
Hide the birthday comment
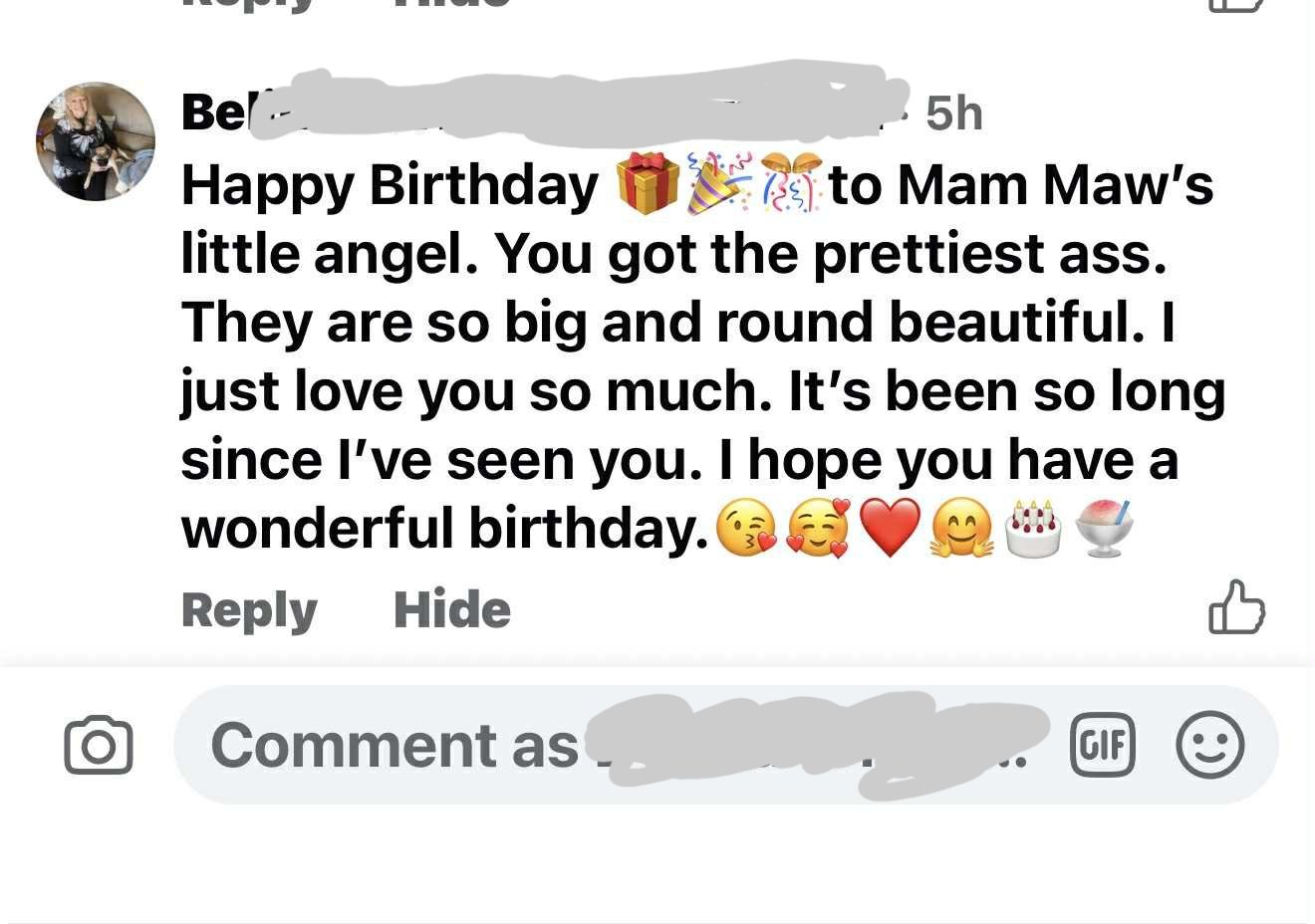tap(452, 609)
